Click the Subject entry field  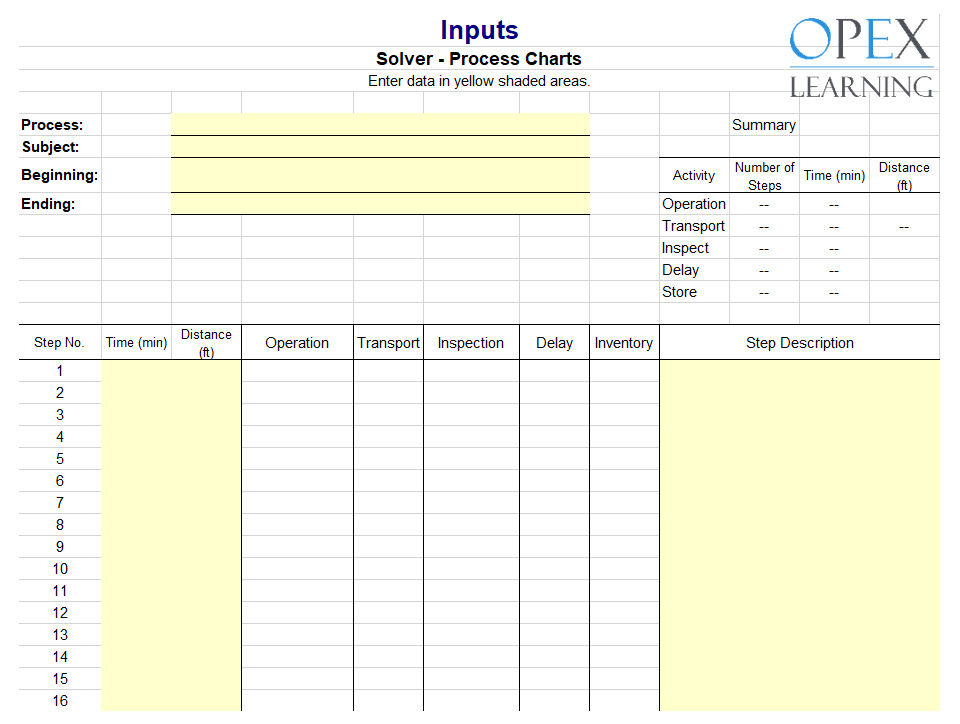point(380,147)
